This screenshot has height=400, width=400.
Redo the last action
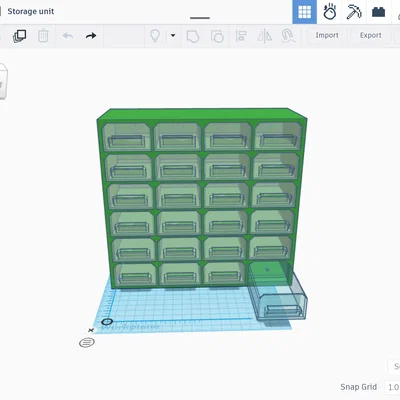(91, 36)
